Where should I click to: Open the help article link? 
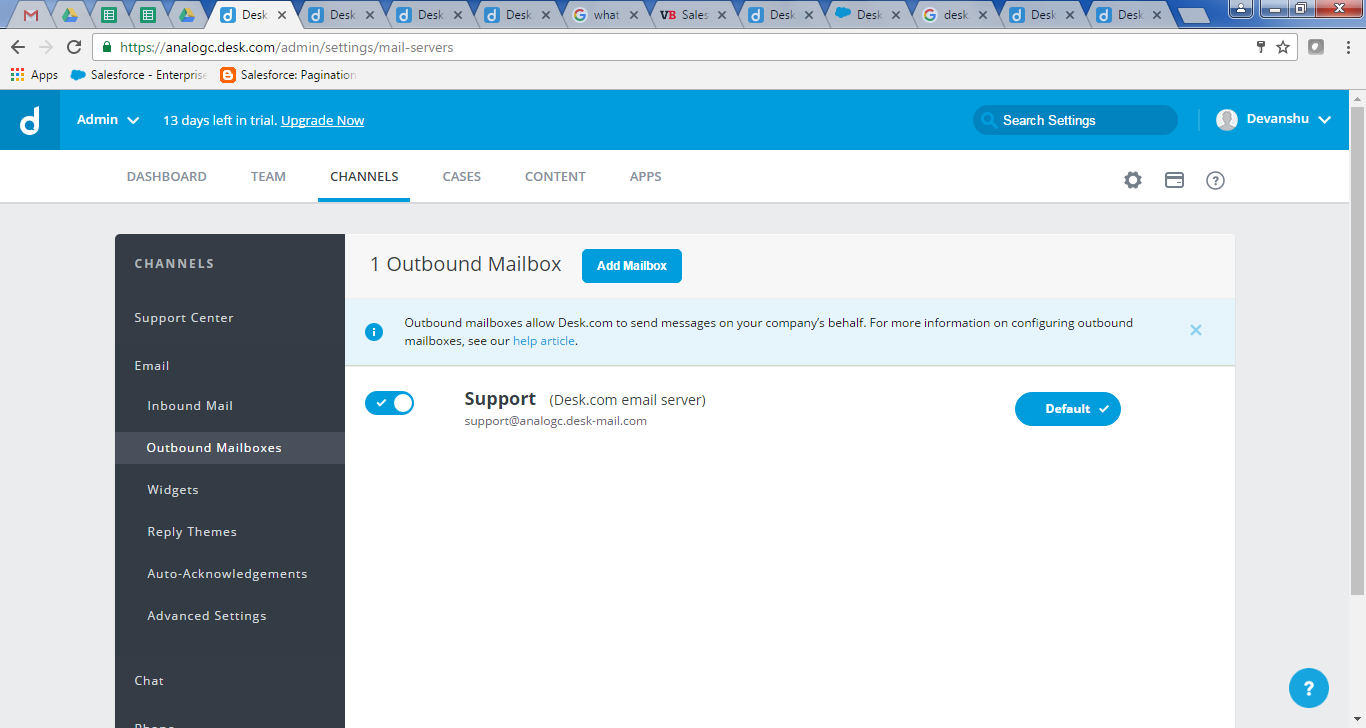tap(544, 341)
